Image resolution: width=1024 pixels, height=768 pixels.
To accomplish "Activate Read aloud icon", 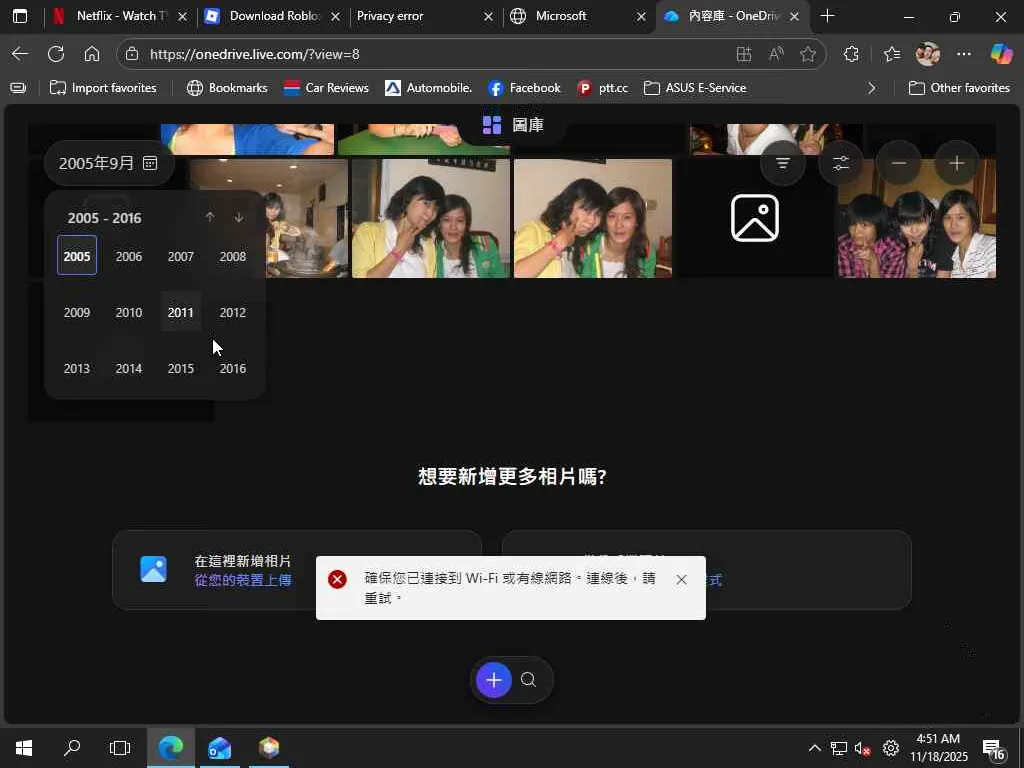I will point(776,54).
